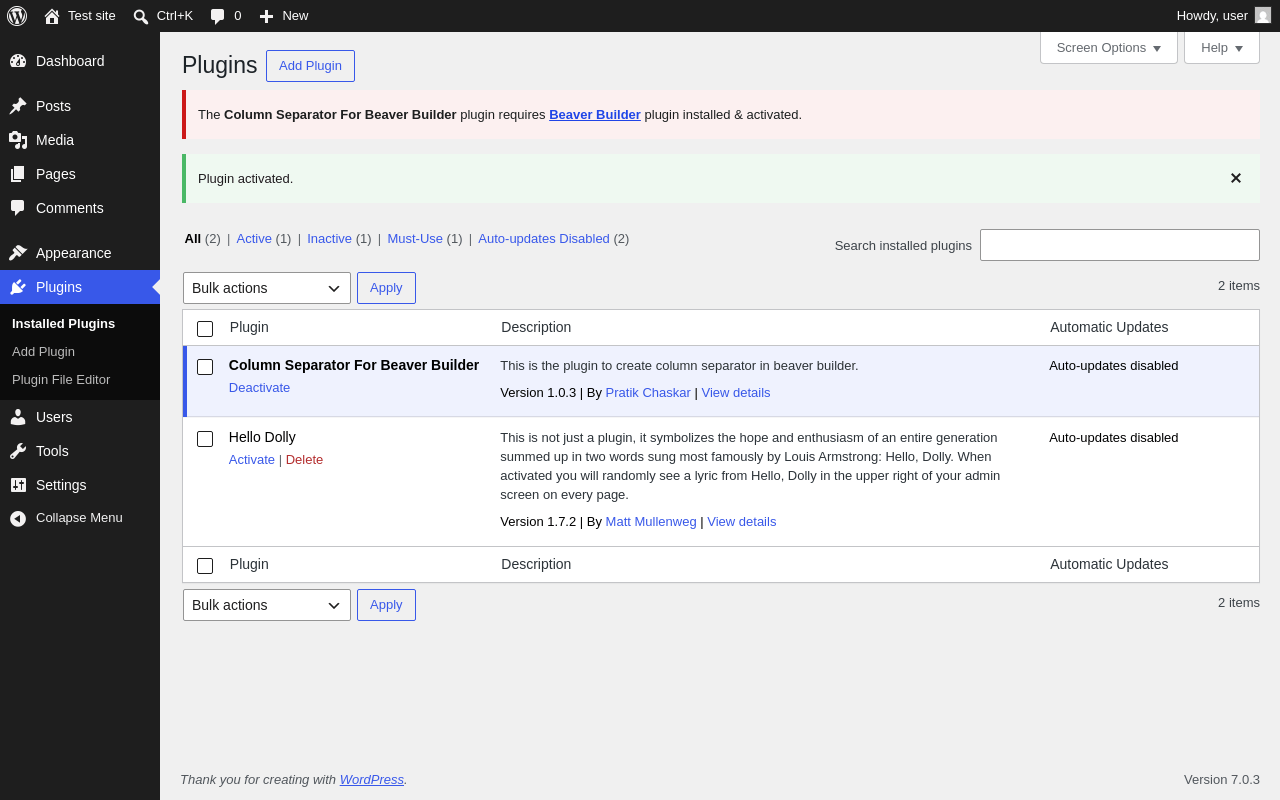Click the user avatar in admin bar

coord(1263,15)
